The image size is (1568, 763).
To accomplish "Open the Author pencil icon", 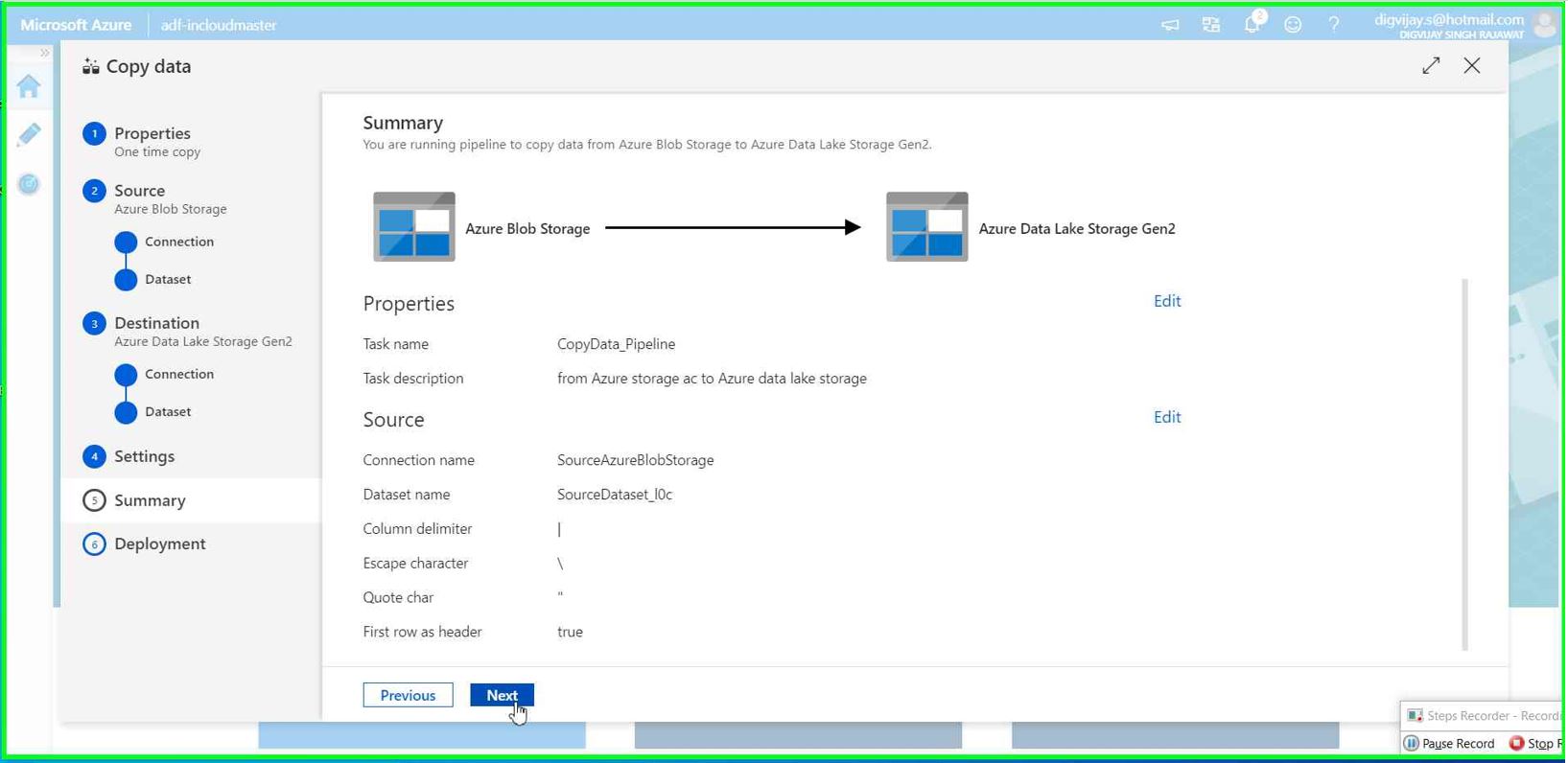I will point(29,134).
